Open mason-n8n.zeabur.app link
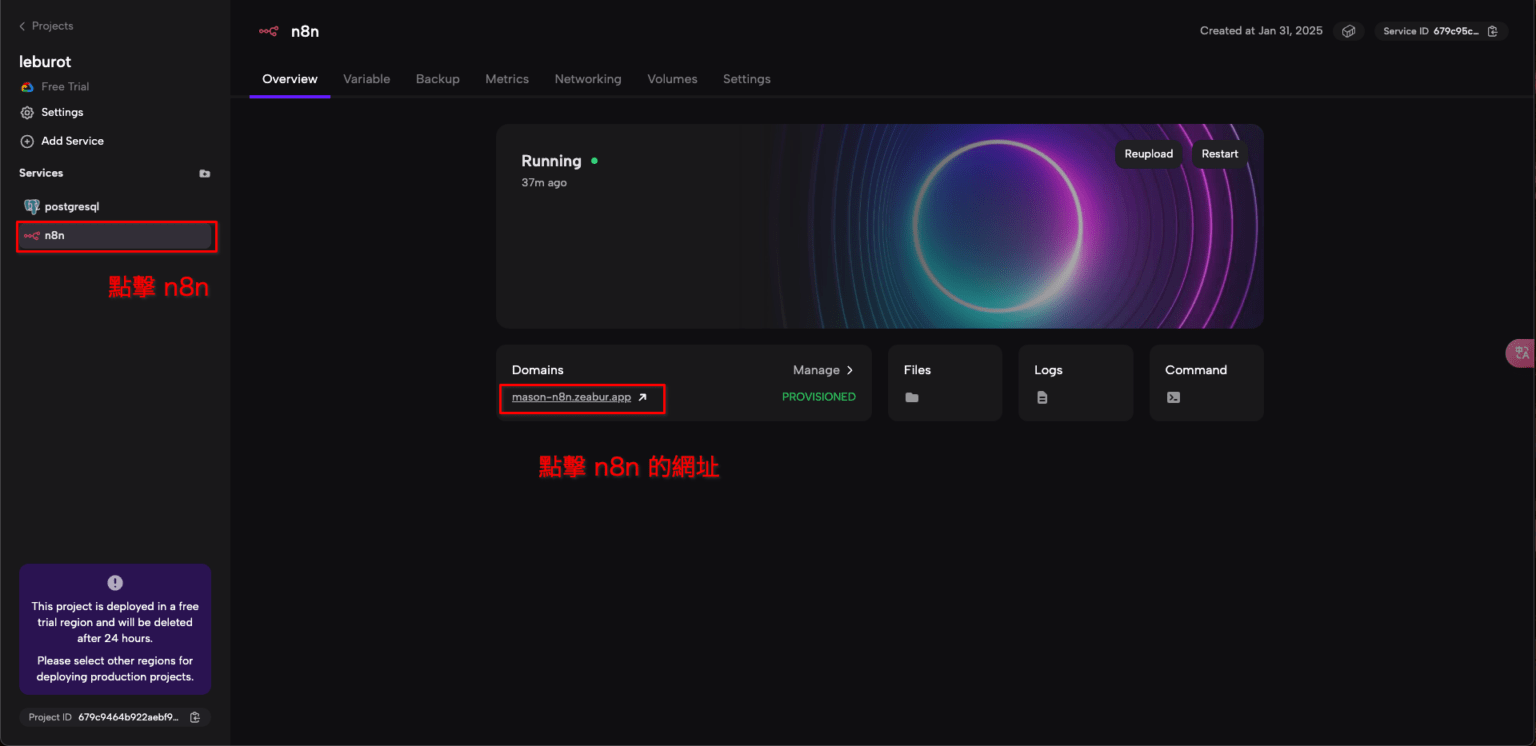Viewport: 1536px width, 746px height. point(572,397)
